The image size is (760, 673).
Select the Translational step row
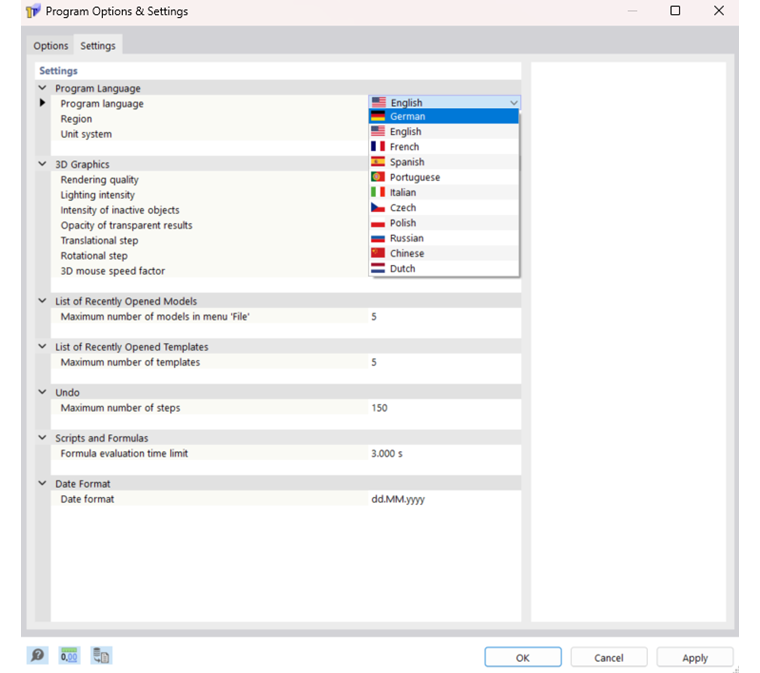click(209, 240)
